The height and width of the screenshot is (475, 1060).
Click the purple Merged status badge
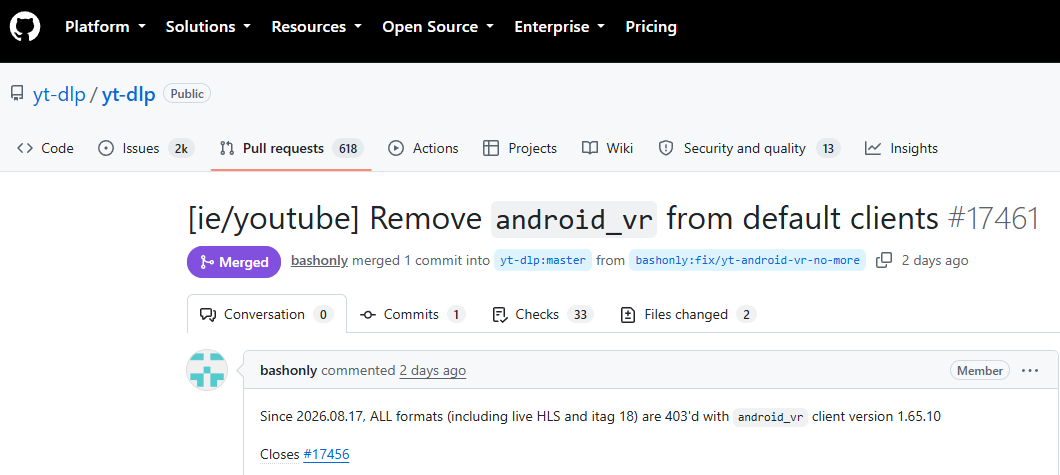(234, 262)
